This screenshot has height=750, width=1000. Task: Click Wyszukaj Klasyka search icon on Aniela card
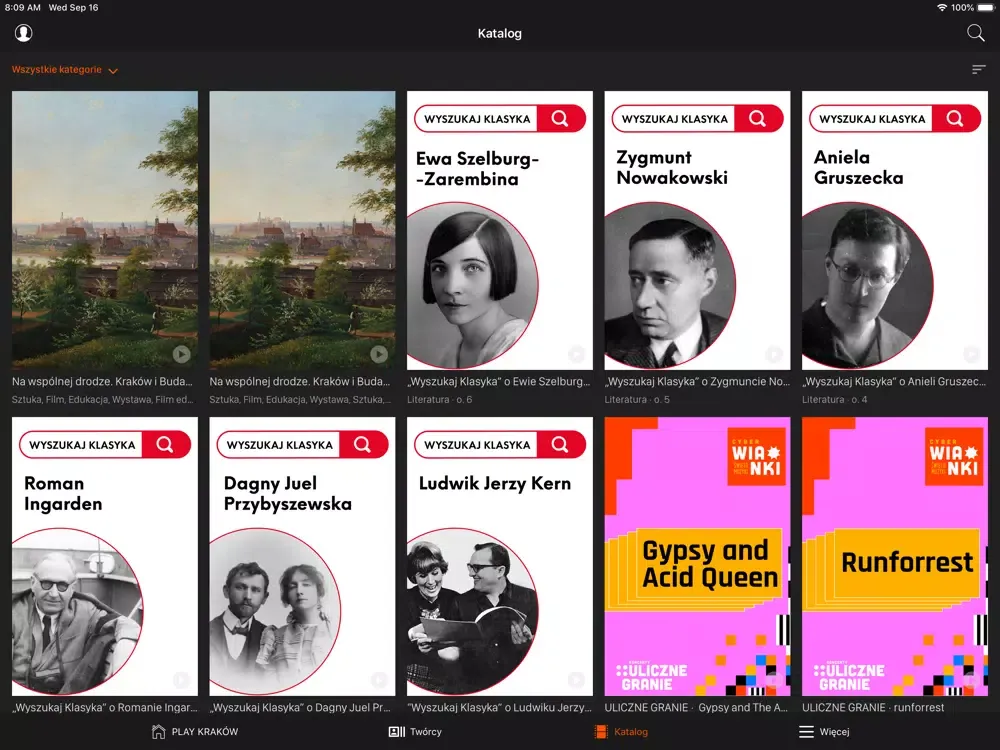955,118
